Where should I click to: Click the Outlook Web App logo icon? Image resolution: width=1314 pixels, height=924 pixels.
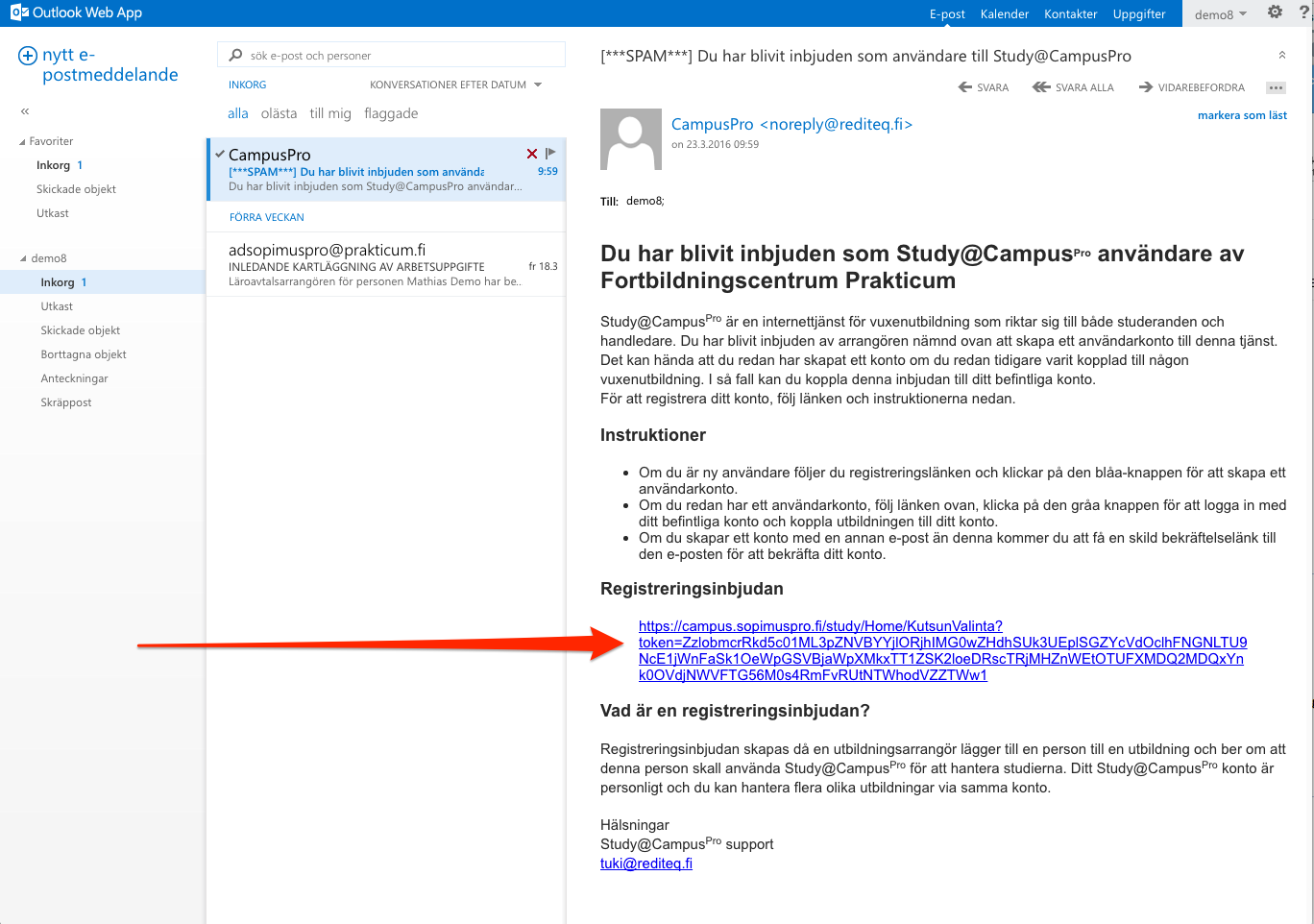[x=18, y=12]
